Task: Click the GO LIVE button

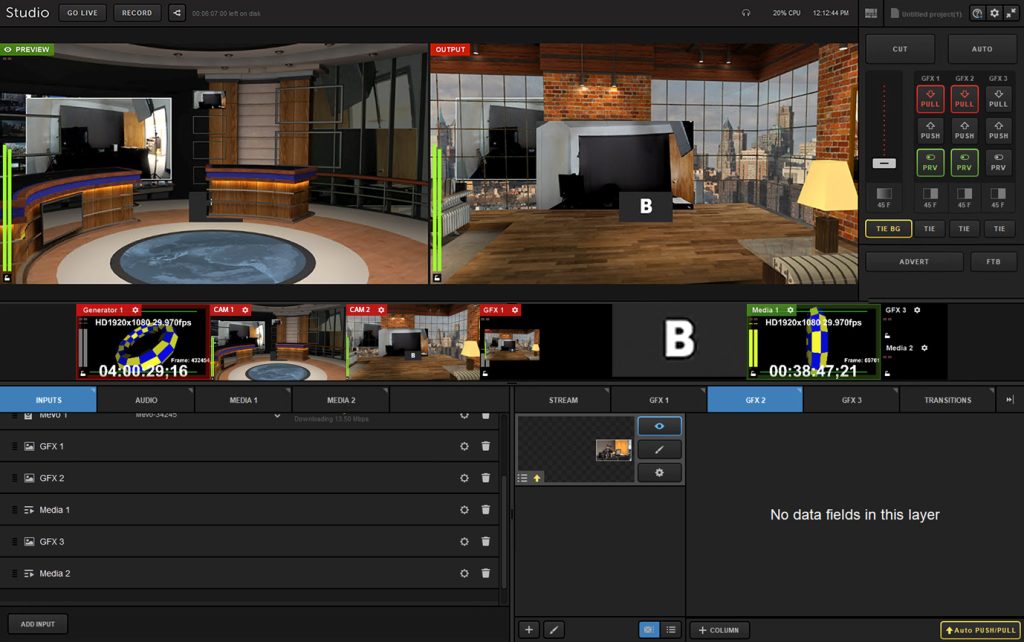Action: pos(82,13)
